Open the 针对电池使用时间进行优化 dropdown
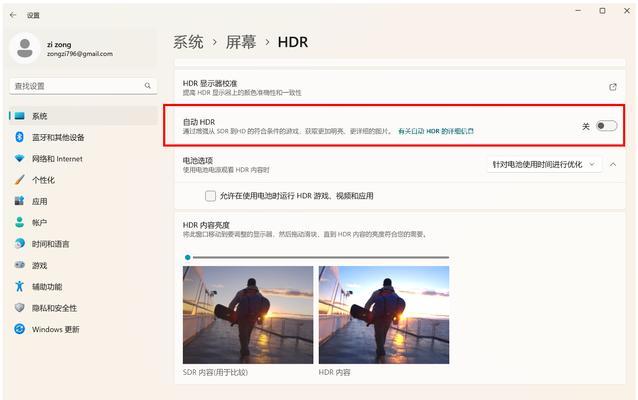The height and width of the screenshot is (400, 638). (x=544, y=164)
